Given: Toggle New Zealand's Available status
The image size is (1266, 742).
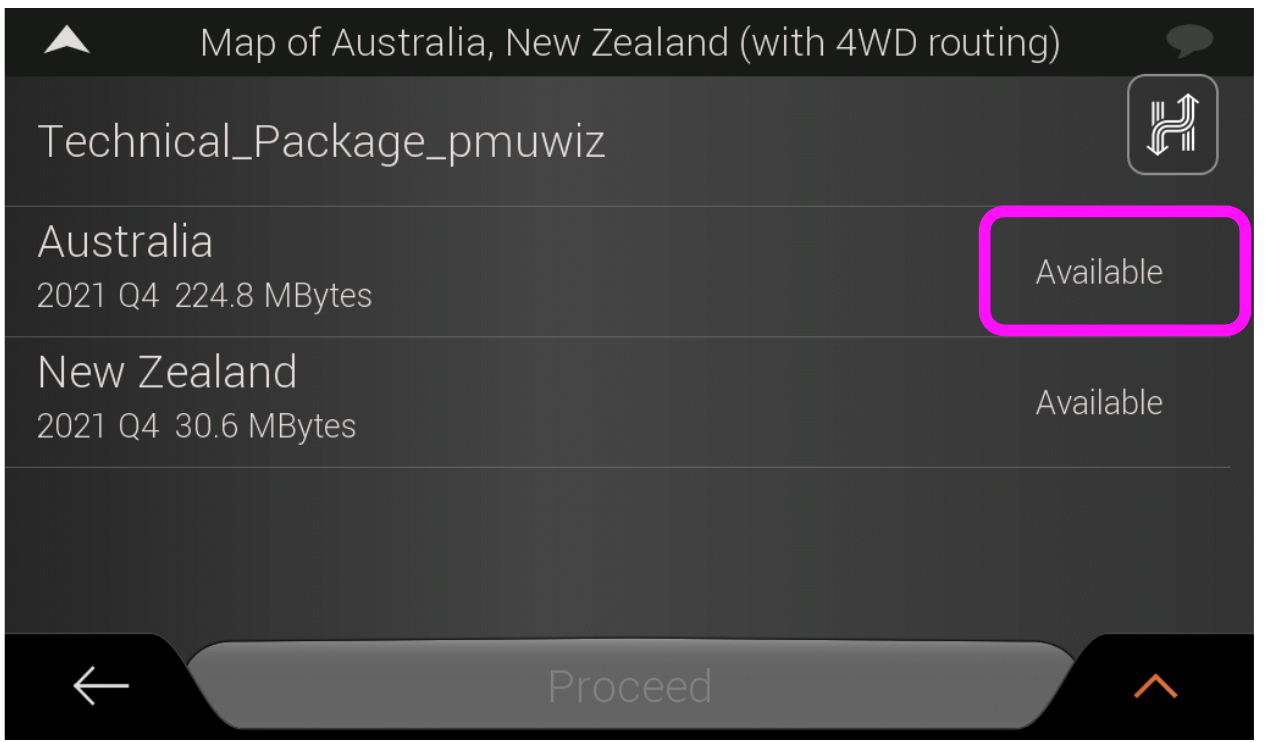Looking at the screenshot, I should tap(1099, 403).
